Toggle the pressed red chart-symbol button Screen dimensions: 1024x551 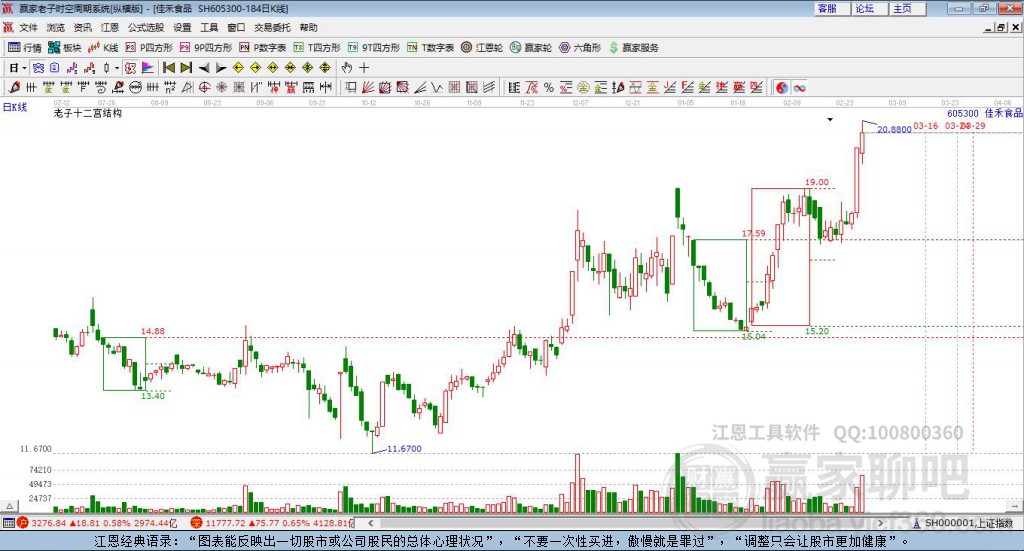(131, 68)
